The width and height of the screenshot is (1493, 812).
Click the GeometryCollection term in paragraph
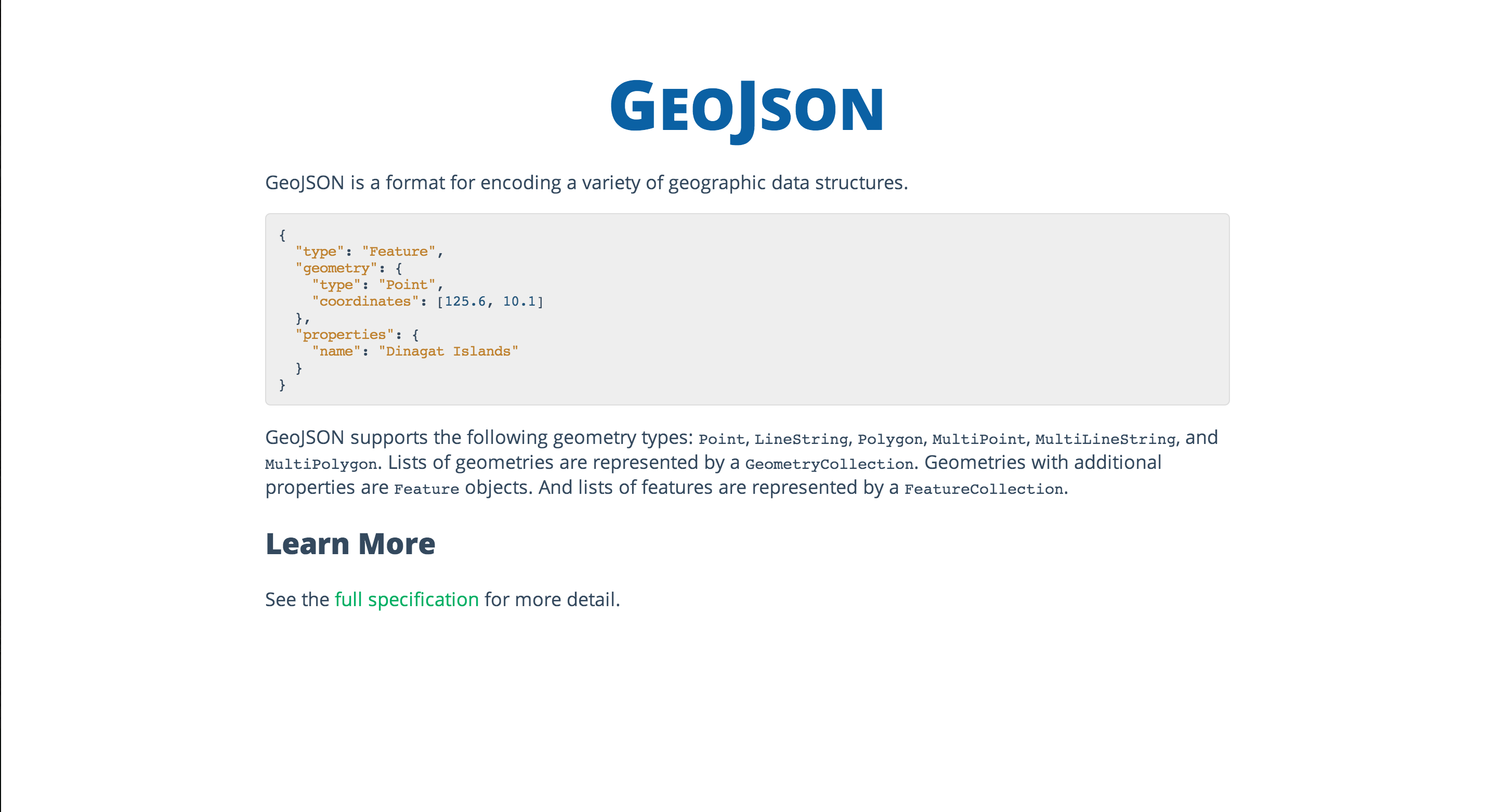[x=829, y=464]
